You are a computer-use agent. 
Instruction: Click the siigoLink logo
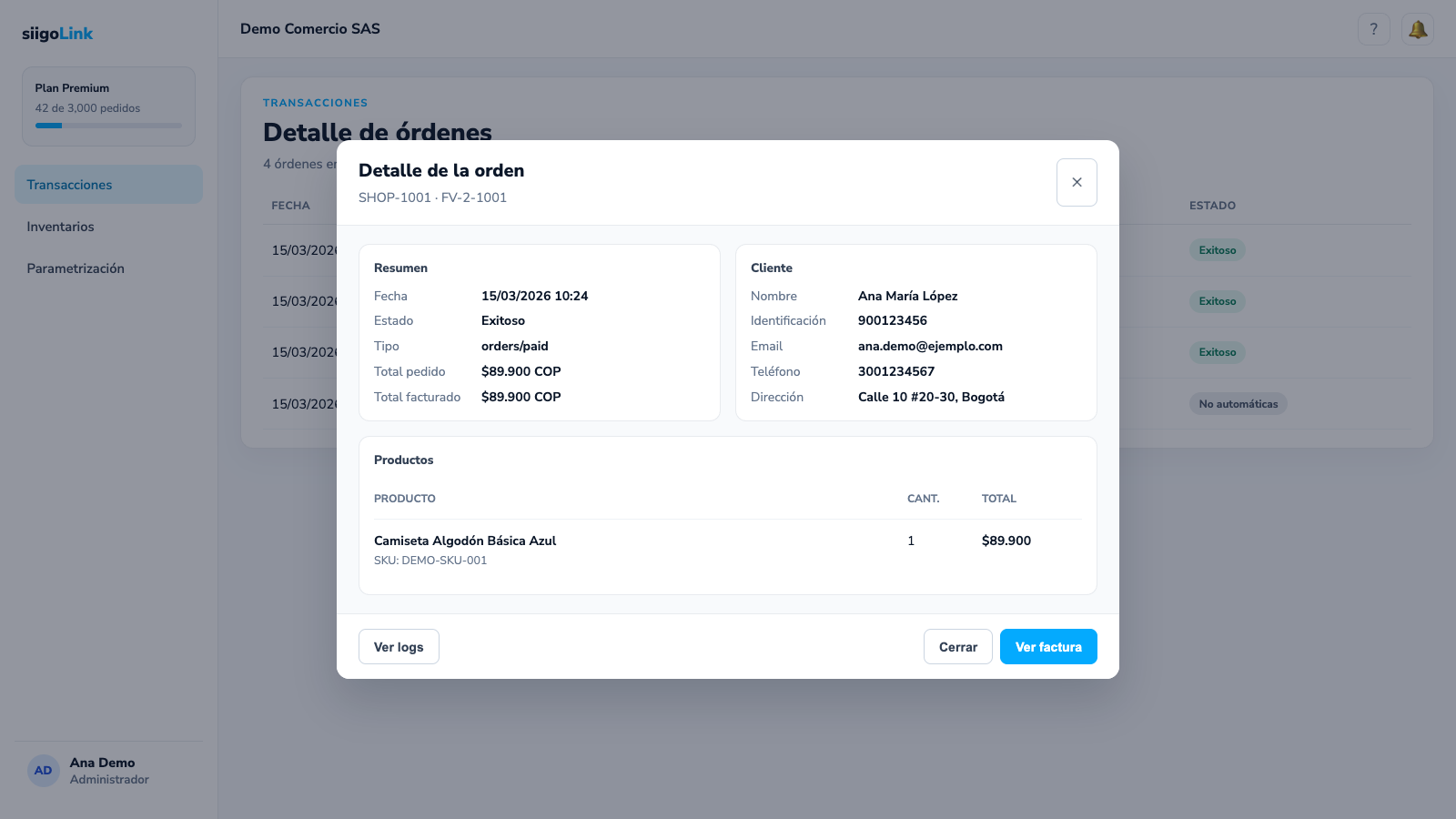pos(57,34)
